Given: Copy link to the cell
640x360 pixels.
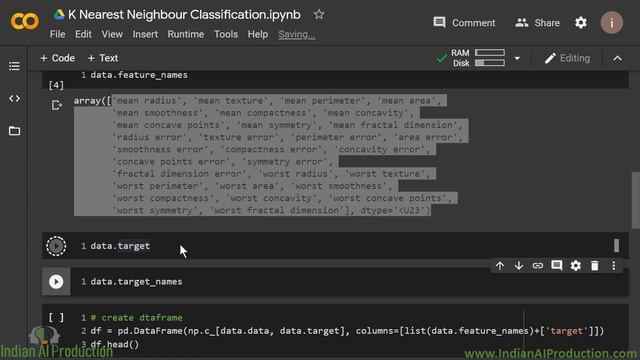Looking at the screenshot, I should pos(538,266).
